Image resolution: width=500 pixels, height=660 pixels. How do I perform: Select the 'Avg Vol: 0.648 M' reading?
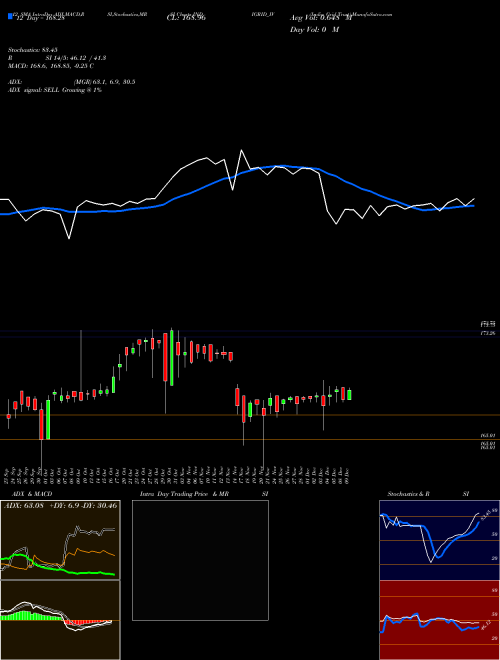pyautogui.click(x=321, y=18)
